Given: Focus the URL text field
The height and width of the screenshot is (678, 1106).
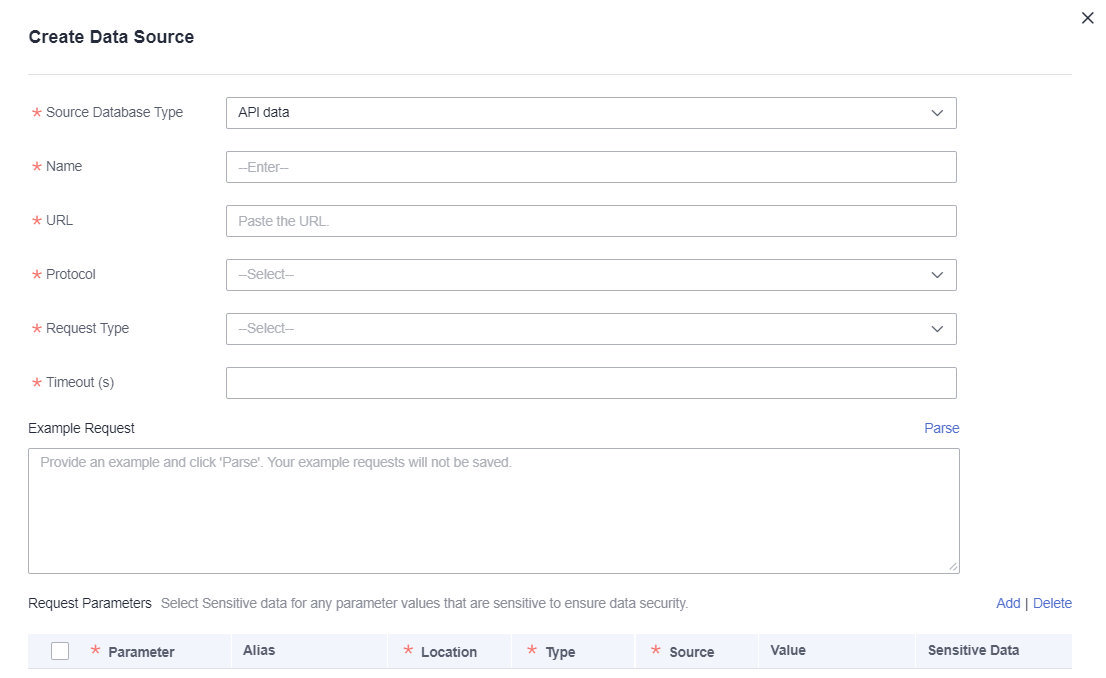Looking at the screenshot, I should tap(591, 221).
